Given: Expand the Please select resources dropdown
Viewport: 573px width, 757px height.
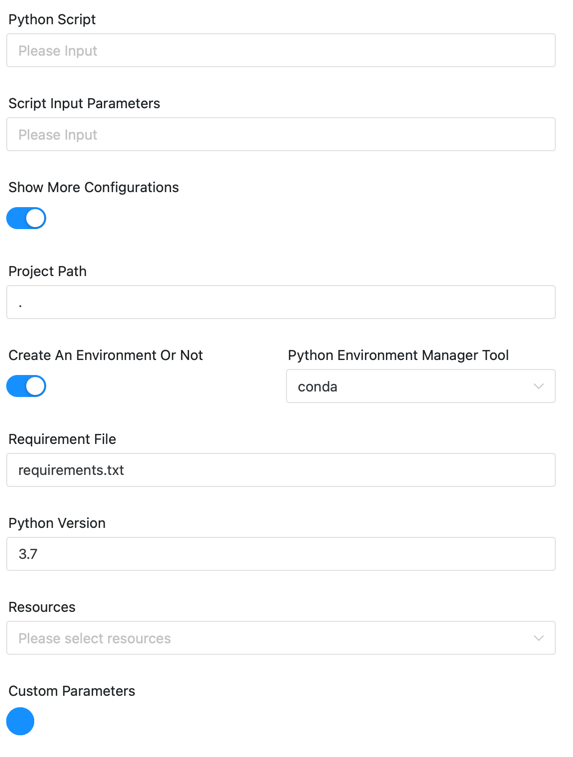Looking at the screenshot, I should click(281, 638).
